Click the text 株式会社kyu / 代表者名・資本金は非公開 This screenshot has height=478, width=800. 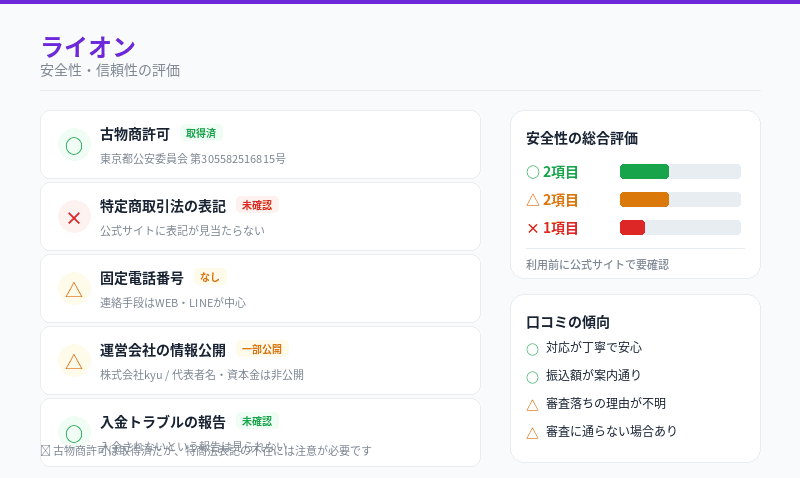click(202, 374)
